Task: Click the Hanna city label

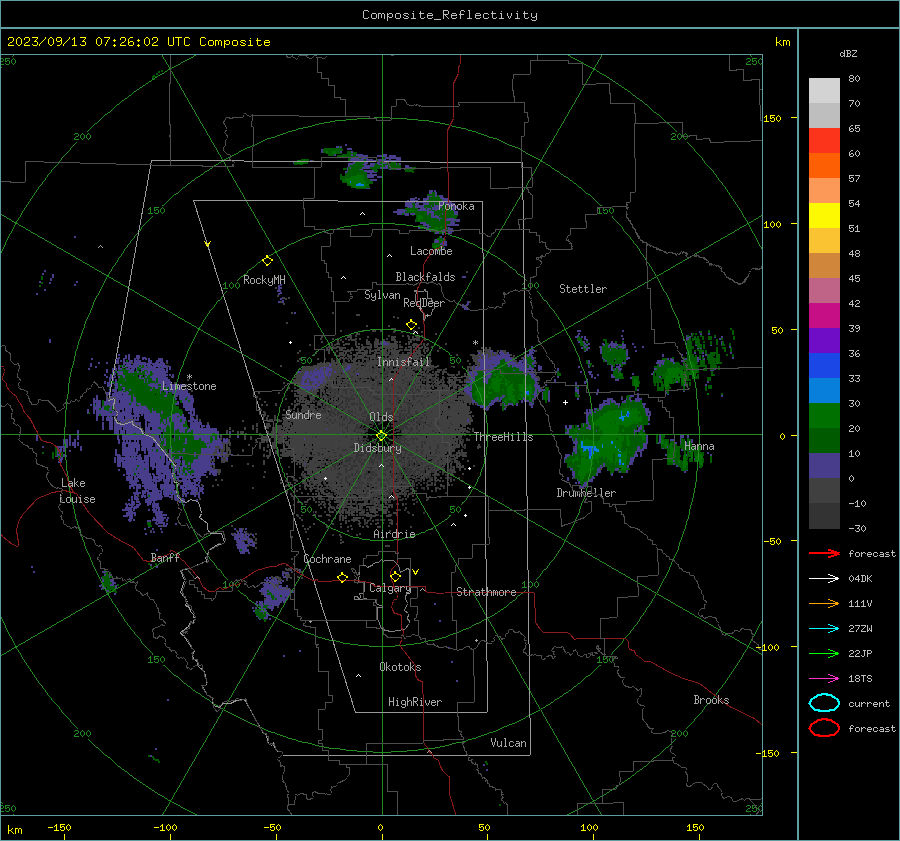Action: click(699, 446)
